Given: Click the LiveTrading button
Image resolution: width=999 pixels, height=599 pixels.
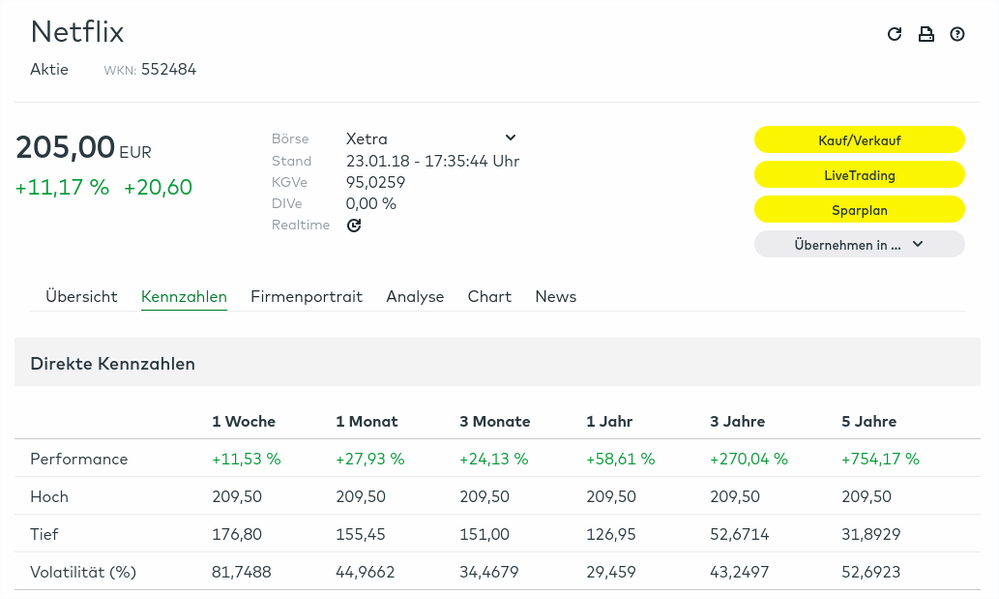Looking at the screenshot, I should point(859,175).
